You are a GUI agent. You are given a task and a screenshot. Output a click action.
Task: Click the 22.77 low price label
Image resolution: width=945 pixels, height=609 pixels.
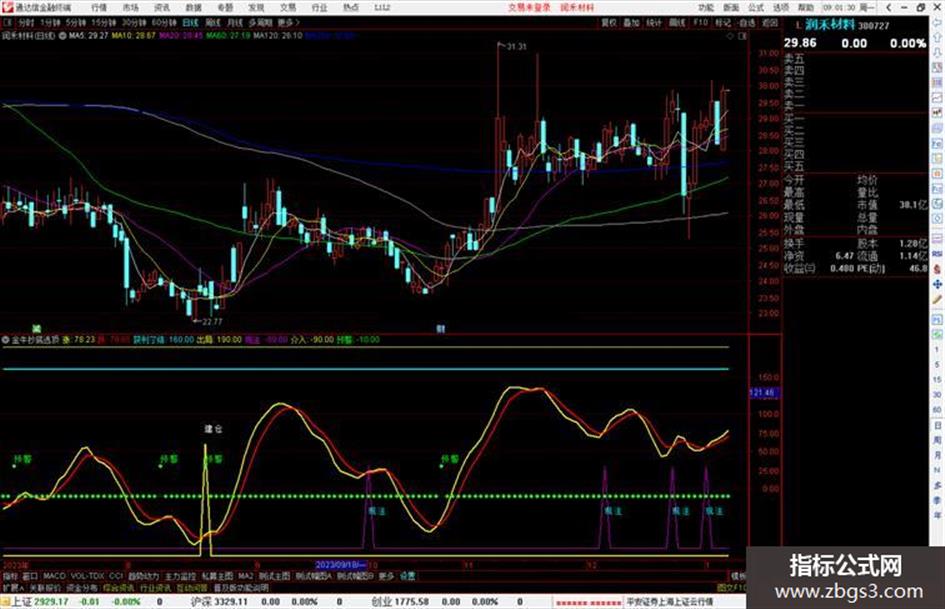tap(213, 321)
